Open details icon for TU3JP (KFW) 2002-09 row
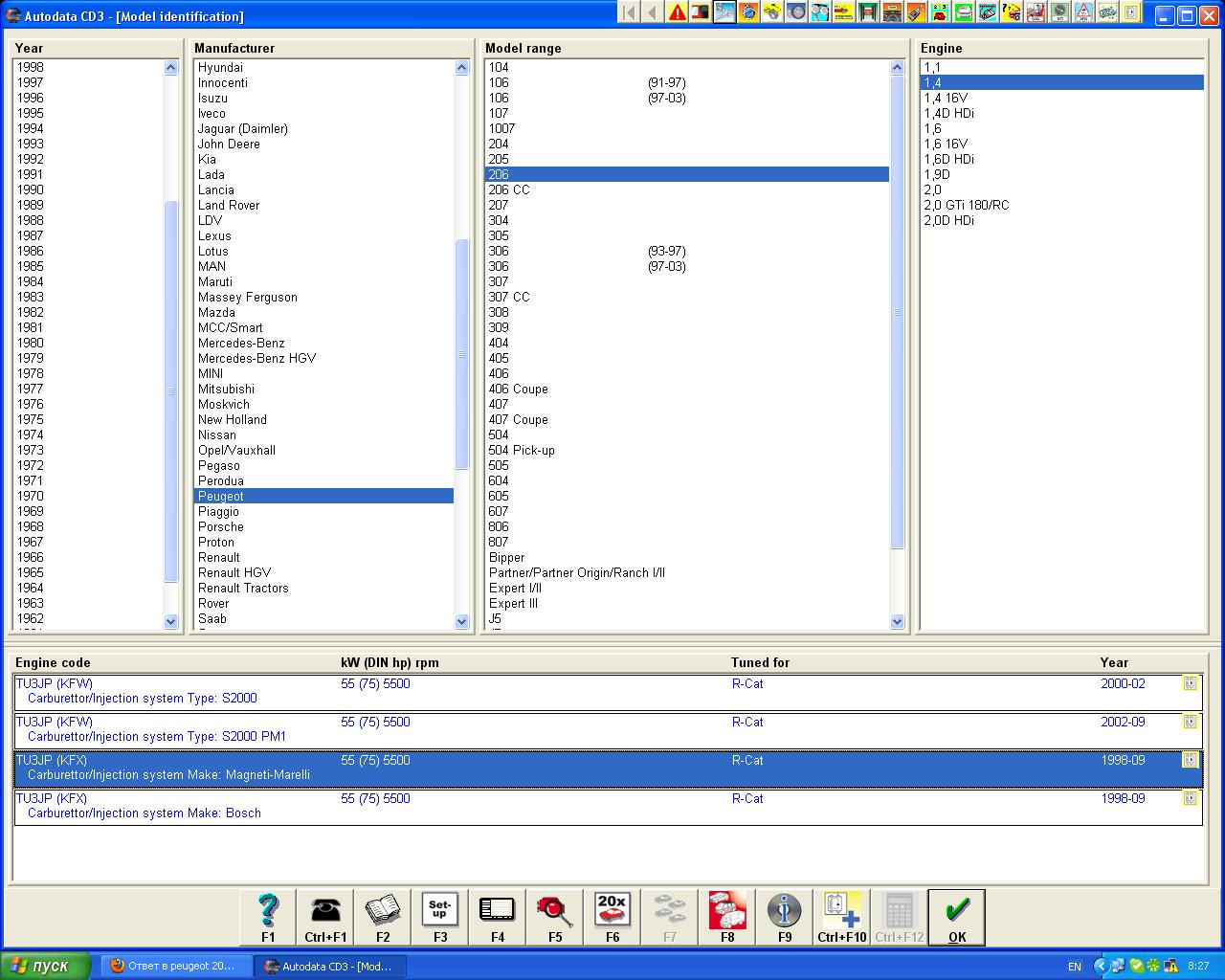This screenshot has height=980, width=1225. tap(1190, 722)
